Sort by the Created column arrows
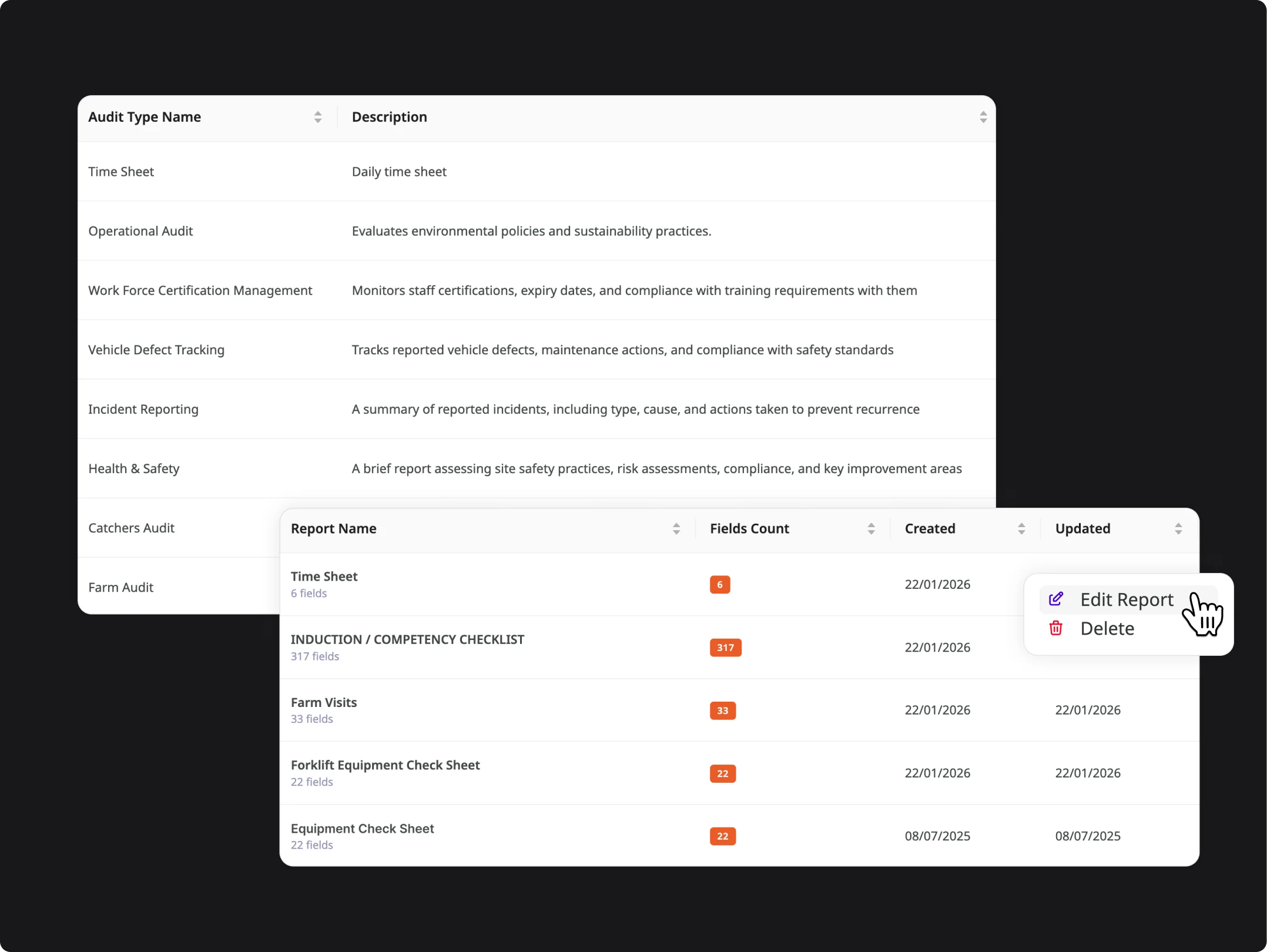1267x952 pixels. [x=1021, y=528]
